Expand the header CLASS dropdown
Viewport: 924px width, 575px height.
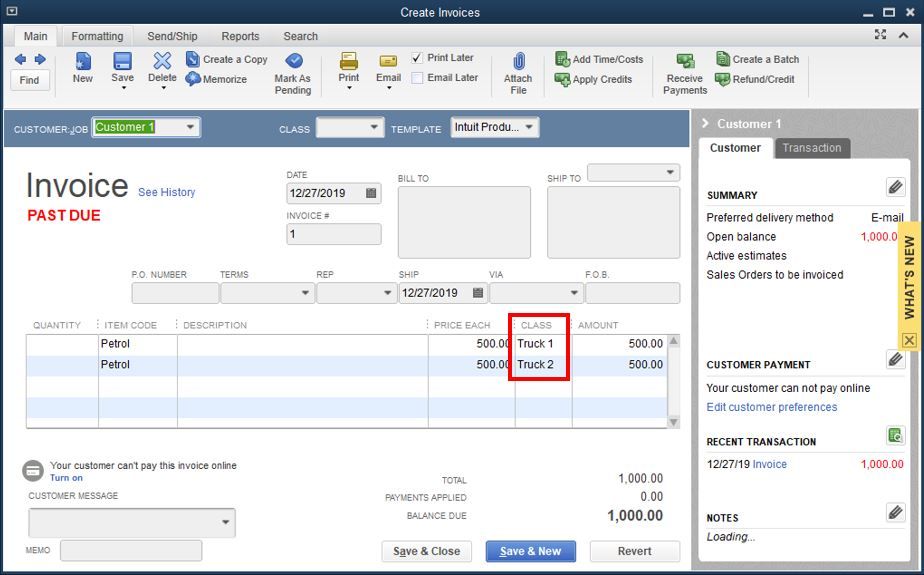point(374,127)
